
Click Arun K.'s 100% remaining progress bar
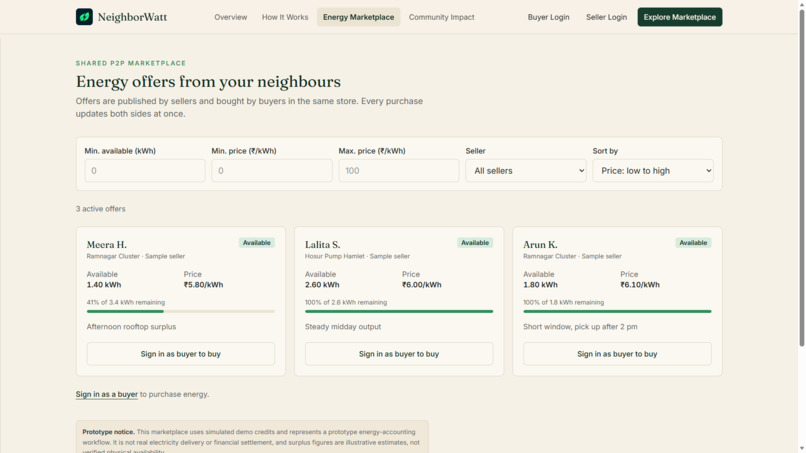[x=617, y=311]
